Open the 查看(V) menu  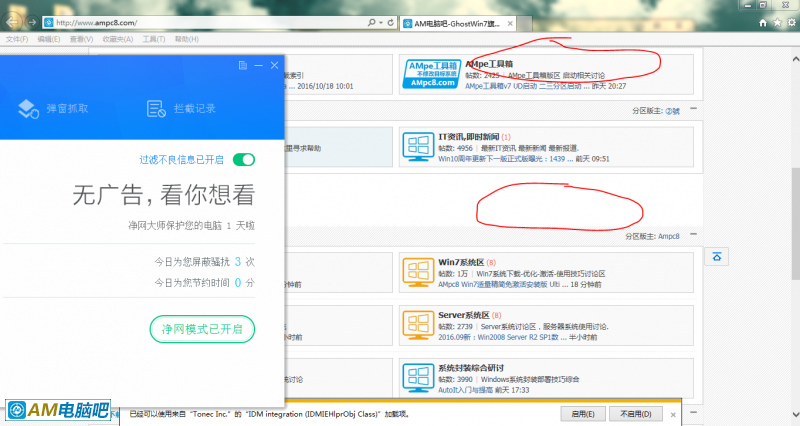81,39
